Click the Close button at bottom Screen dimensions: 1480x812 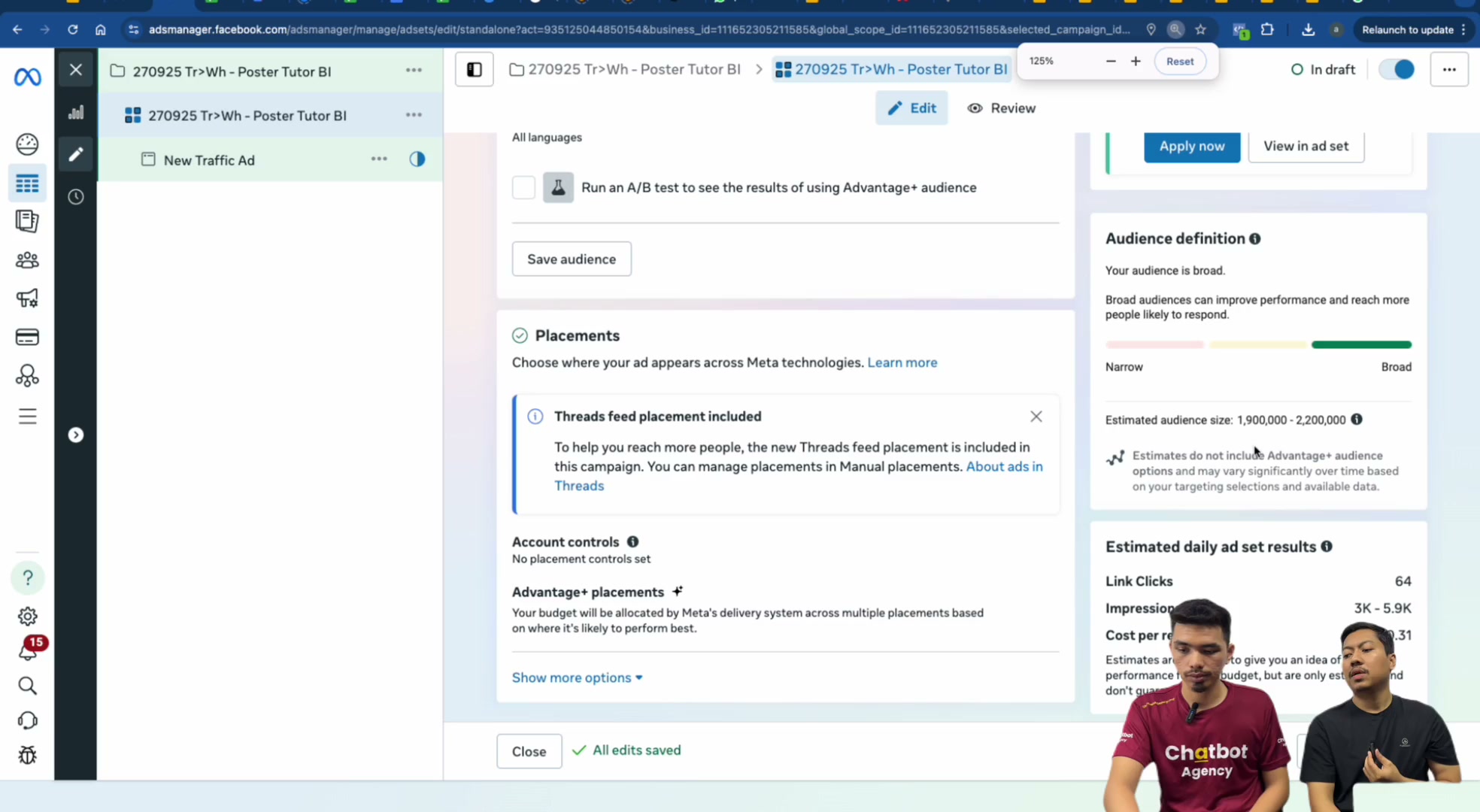(529, 751)
